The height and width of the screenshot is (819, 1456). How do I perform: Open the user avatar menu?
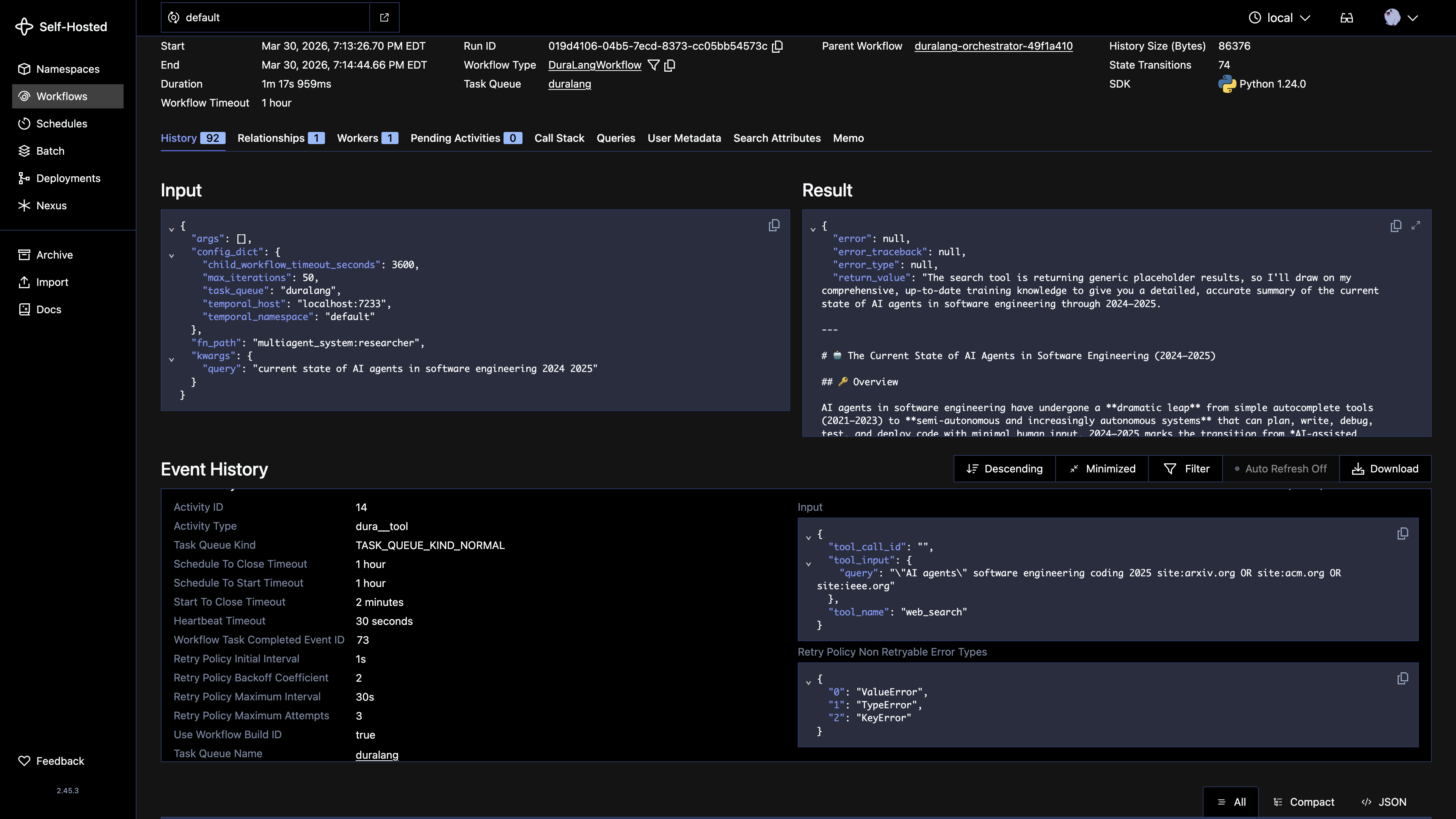1401,17
